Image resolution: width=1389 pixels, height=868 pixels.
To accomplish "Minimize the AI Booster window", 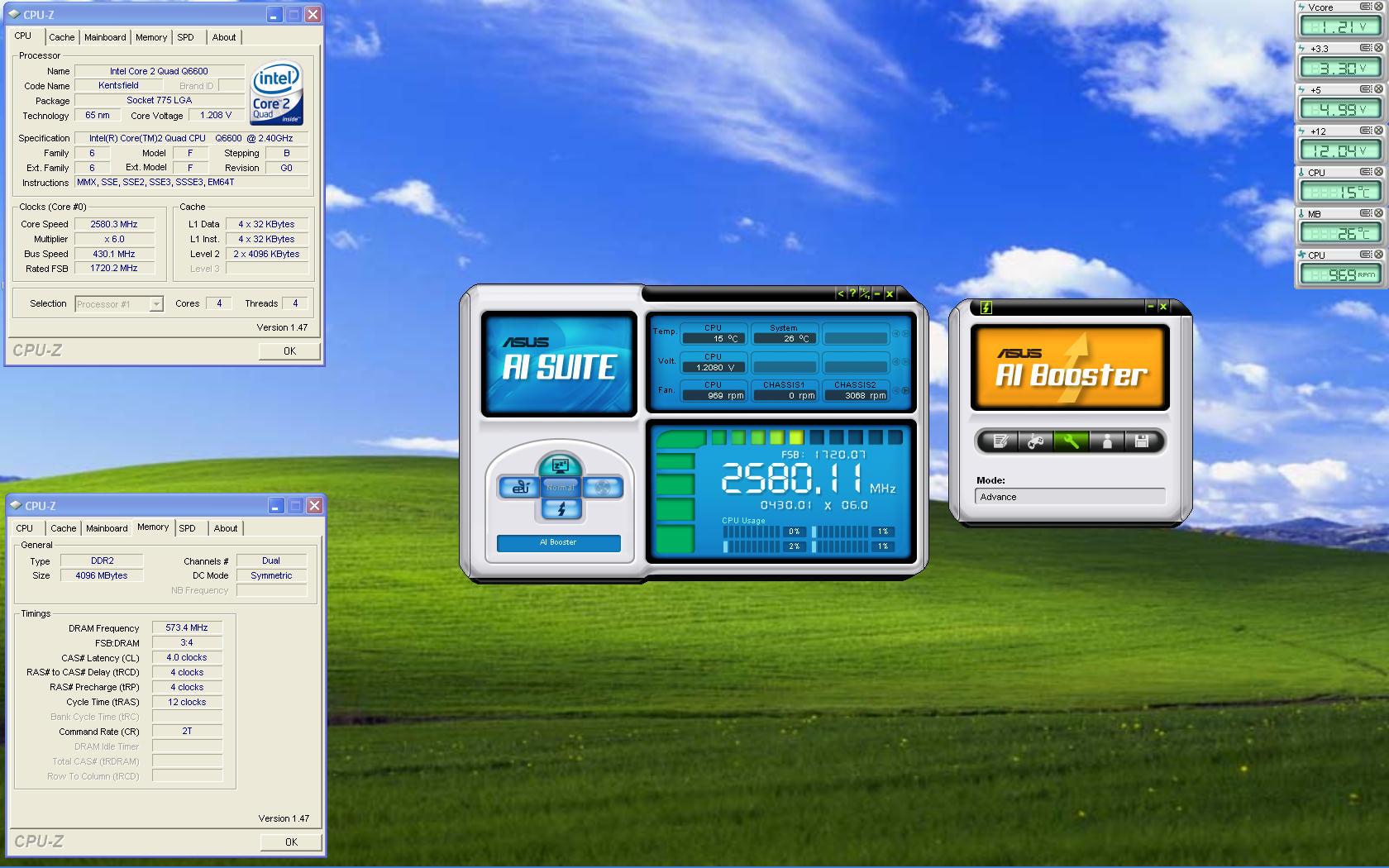I will pyautogui.click(x=1150, y=307).
